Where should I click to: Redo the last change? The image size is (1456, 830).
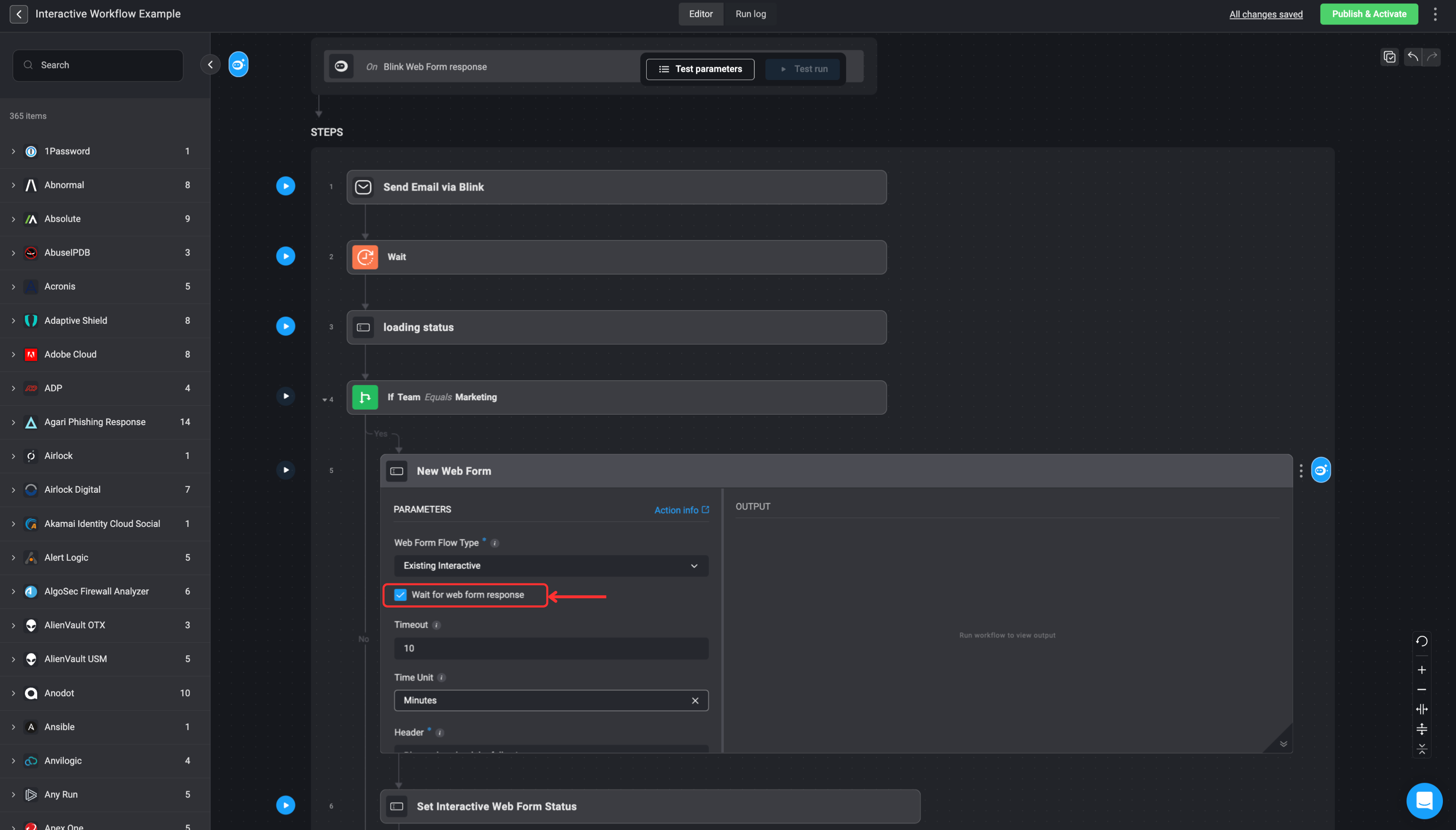point(1432,57)
